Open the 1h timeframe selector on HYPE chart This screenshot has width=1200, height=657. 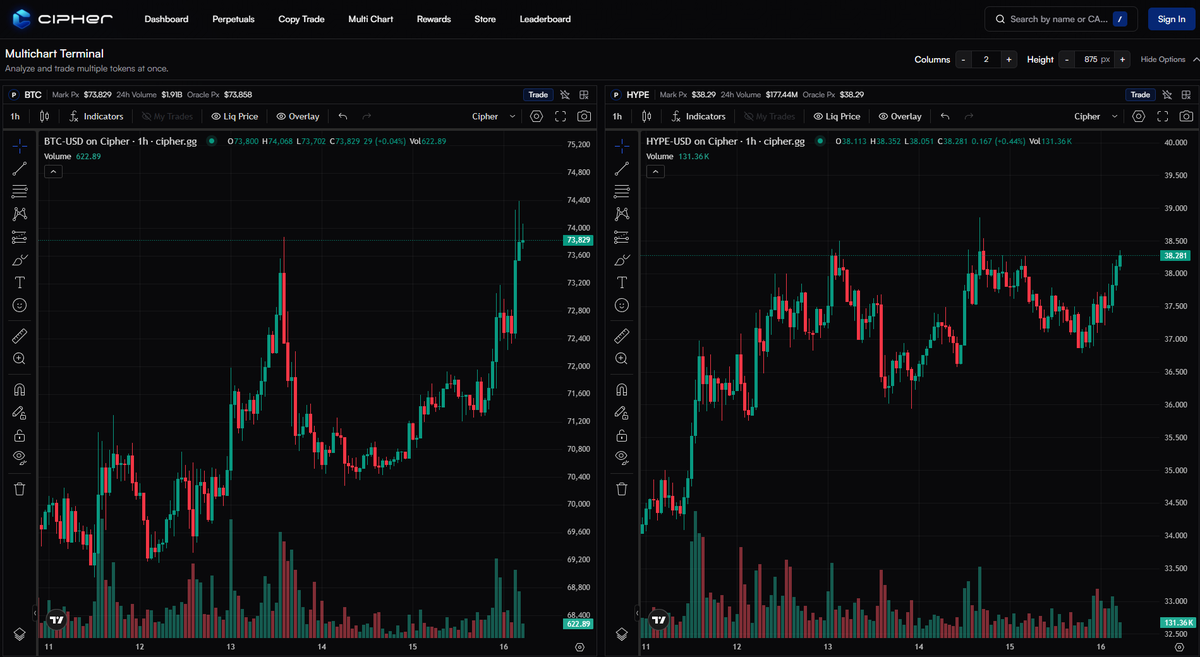click(x=616, y=116)
